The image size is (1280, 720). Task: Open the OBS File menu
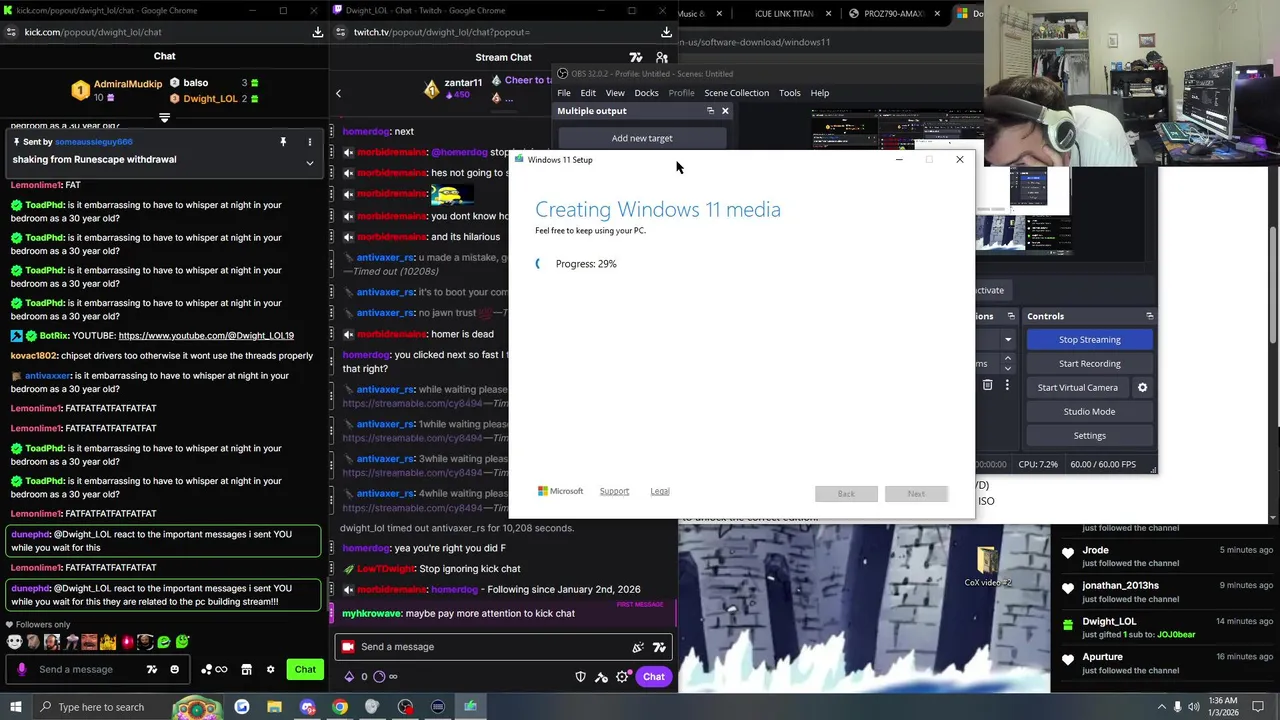pos(564,93)
